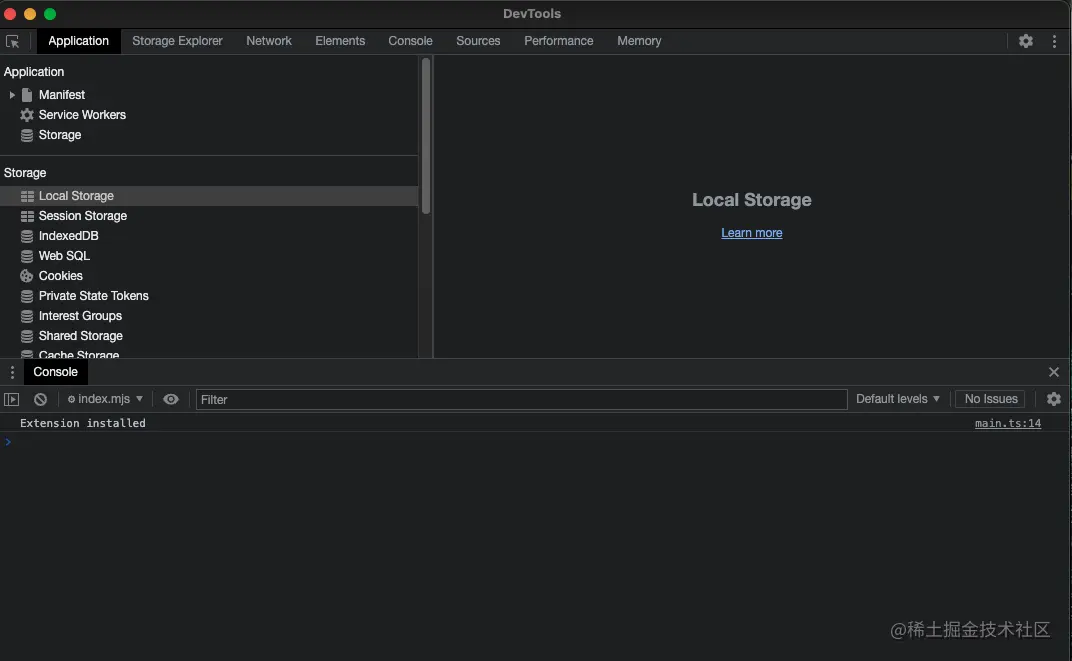This screenshot has height=661, width=1072.
Task: Select the drawer Console tab
Action: 55,372
